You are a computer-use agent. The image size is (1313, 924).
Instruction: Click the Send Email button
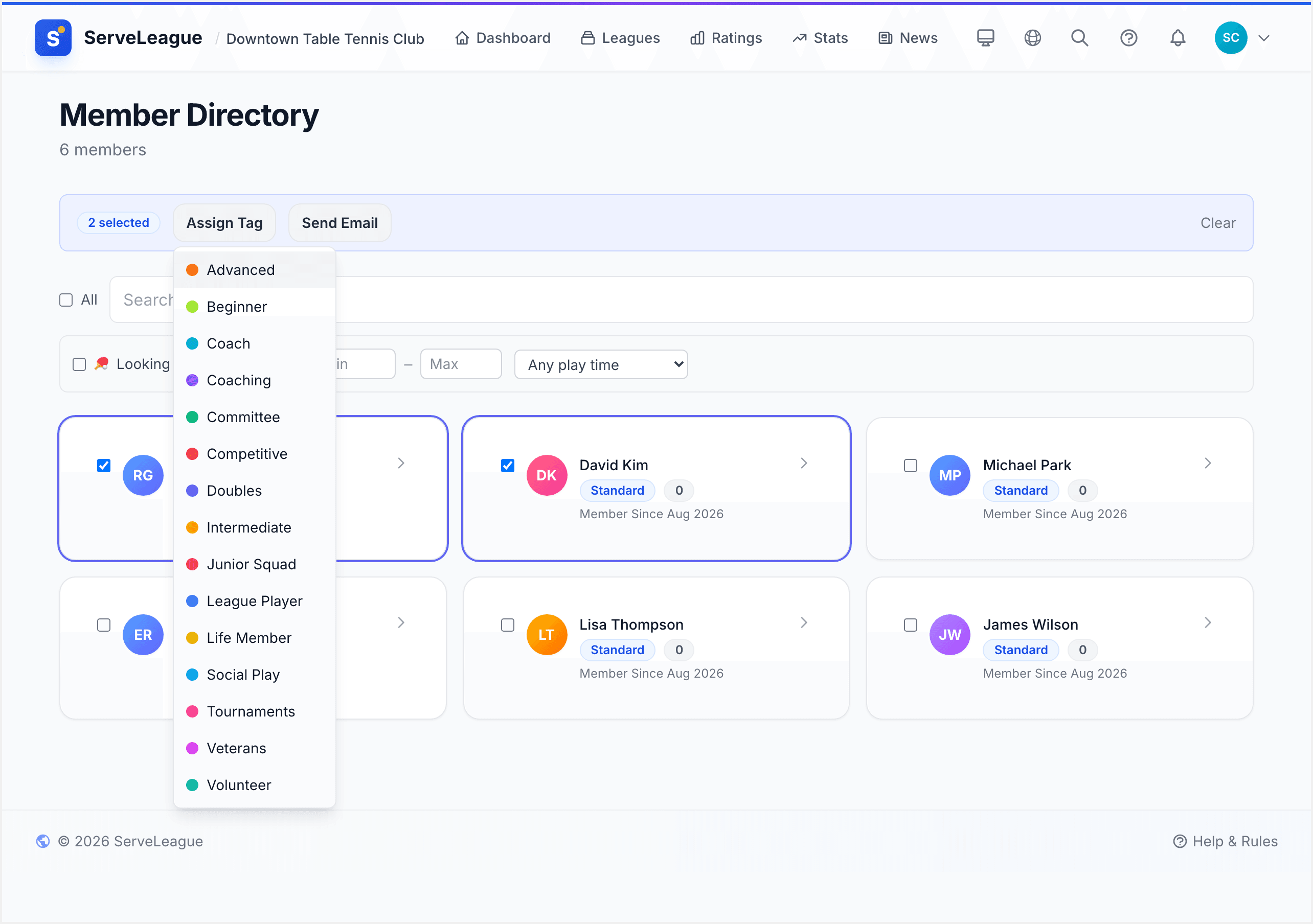[x=339, y=223]
